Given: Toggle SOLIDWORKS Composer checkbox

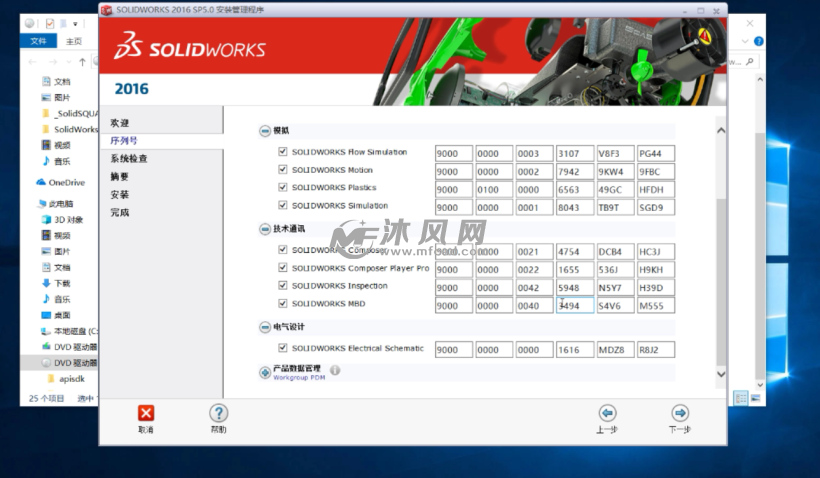Looking at the screenshot, I should pos(283,249).
